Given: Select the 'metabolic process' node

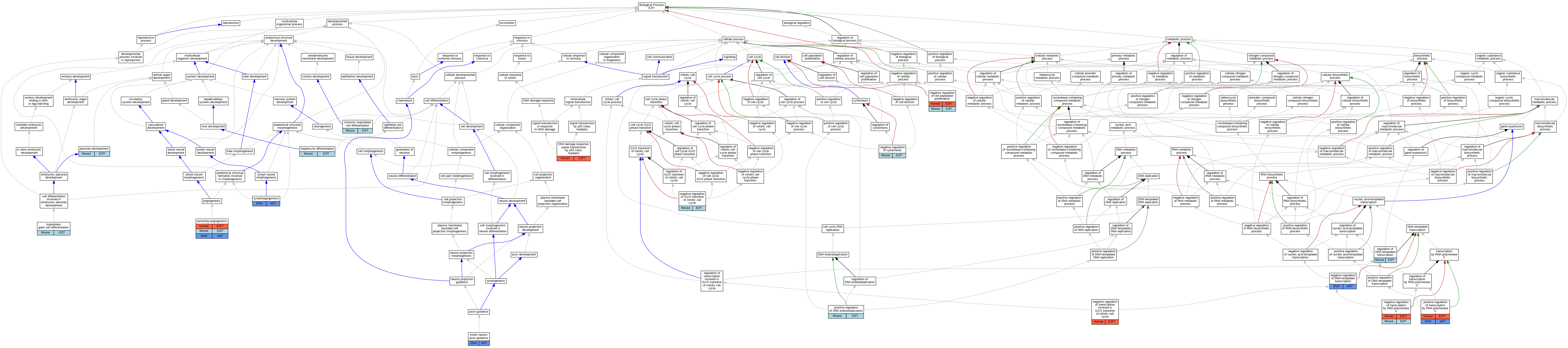Looking at the screenshot, I should coord(1178,39).
